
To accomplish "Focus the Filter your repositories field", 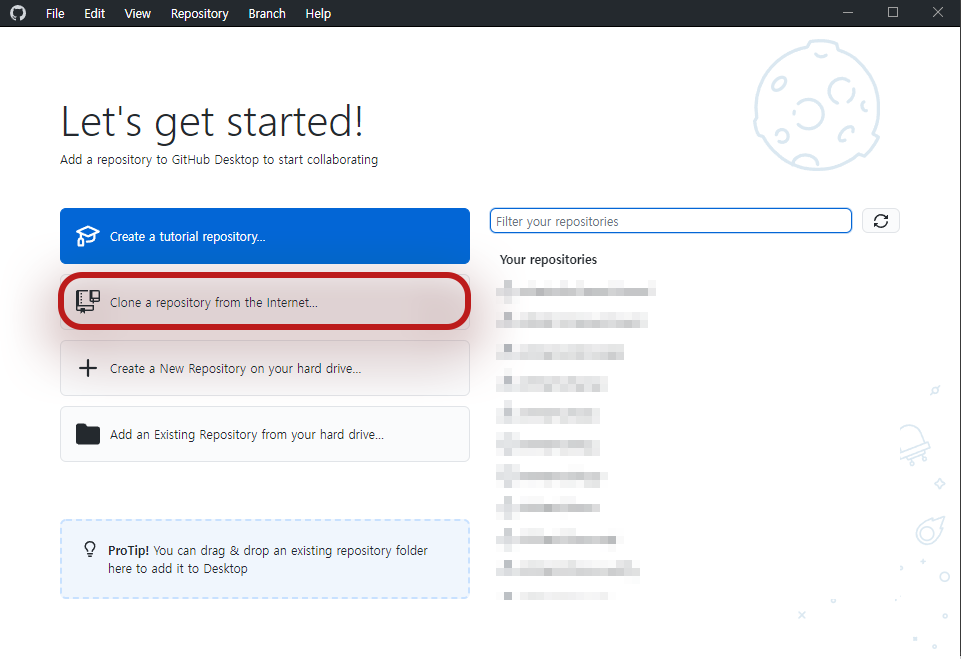I will pyautogui.click(x=670, y=221).
